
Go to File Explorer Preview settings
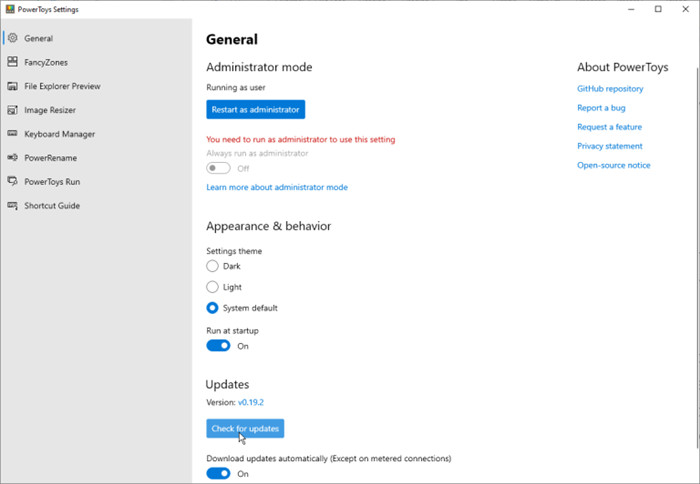click(x=96, y=86)
